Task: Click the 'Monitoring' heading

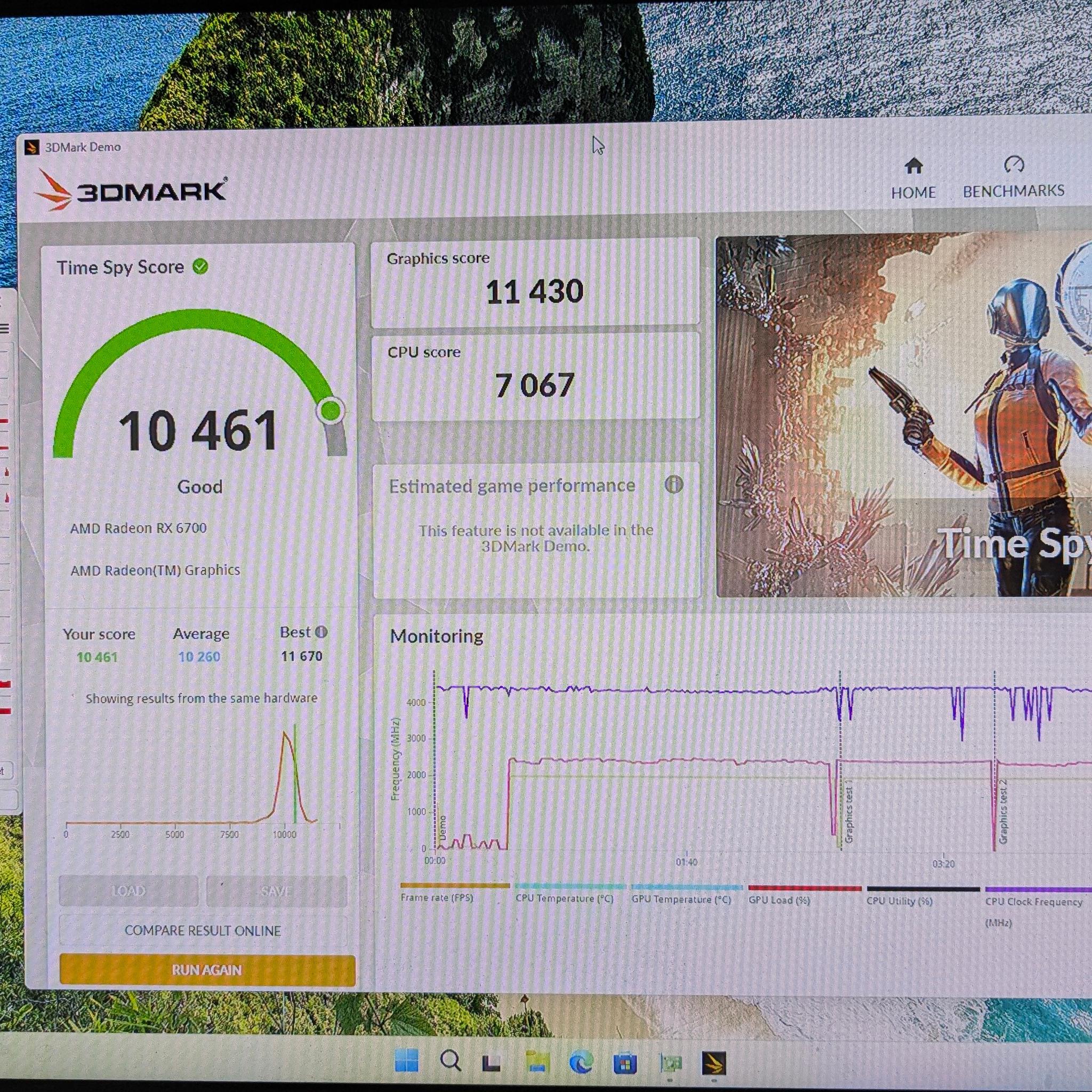Action: pos(436,637)
